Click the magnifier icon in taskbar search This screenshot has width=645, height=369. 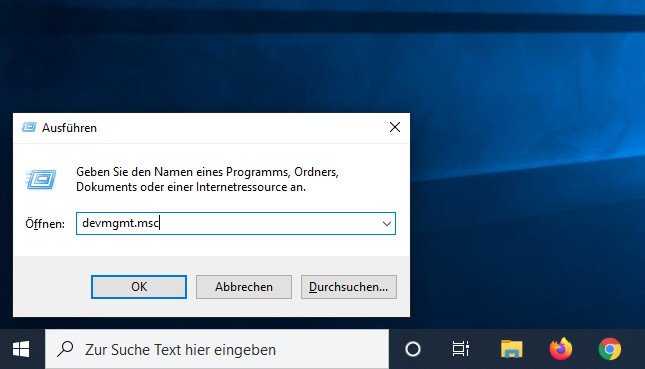65,349
